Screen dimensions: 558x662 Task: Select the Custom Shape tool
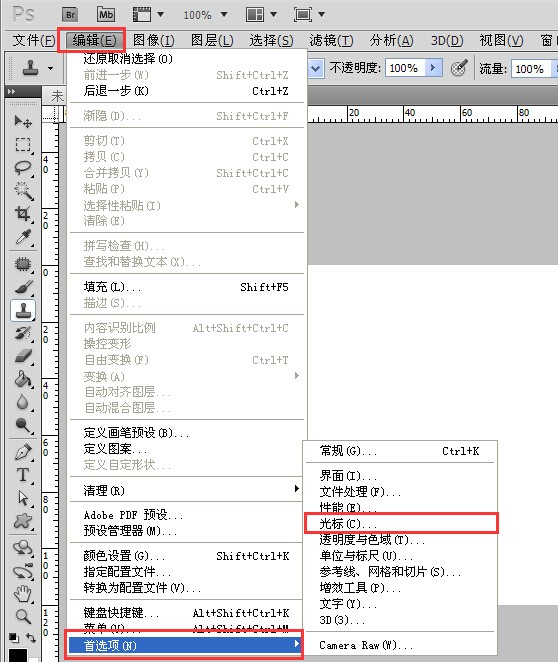(x=23, y=521)
